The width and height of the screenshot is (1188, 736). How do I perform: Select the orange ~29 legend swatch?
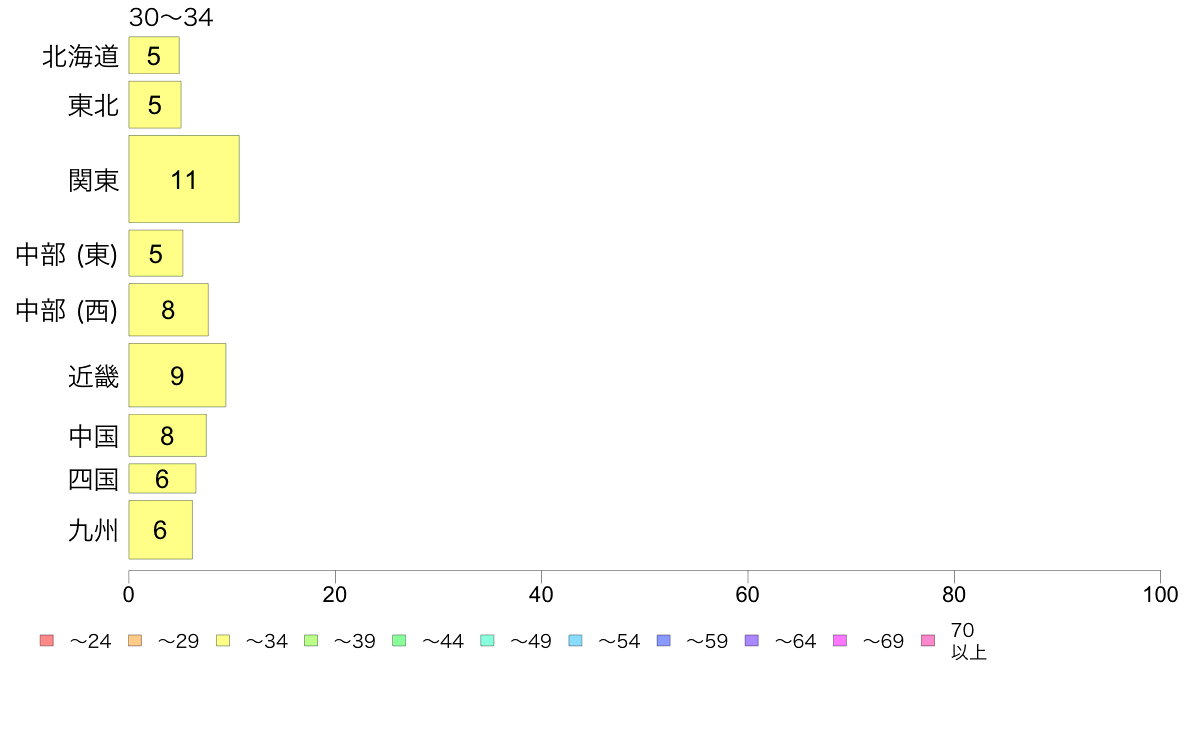pos(135,640)
